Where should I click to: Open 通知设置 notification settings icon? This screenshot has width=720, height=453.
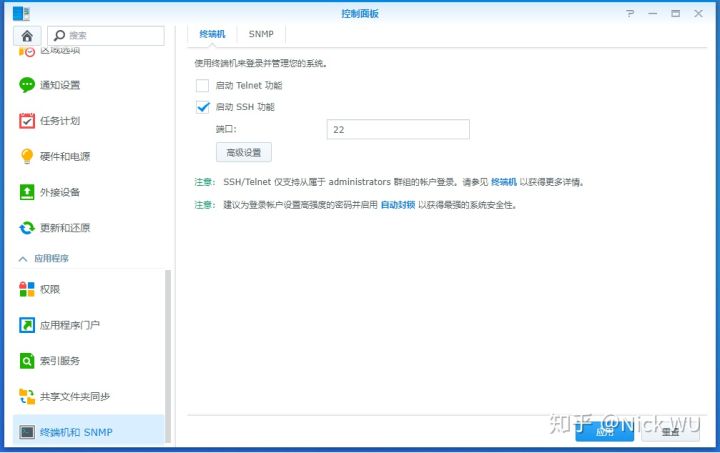coord(27,85)
